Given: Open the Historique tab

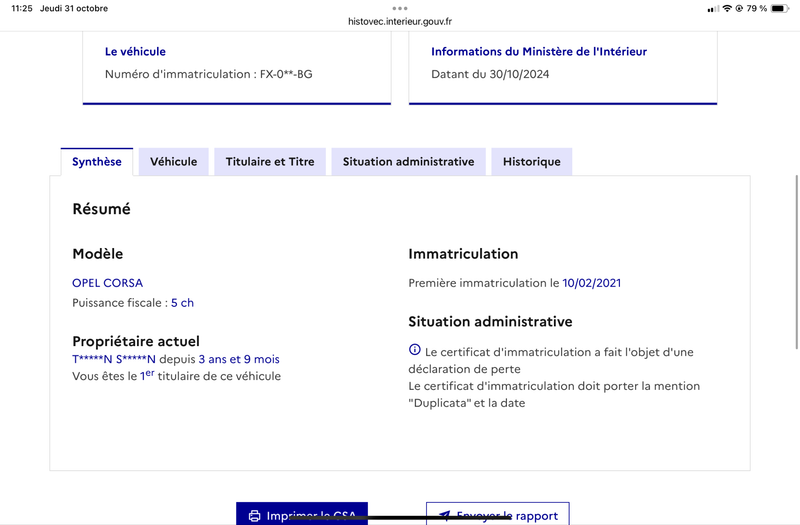Looking at the screenshot, I should coord(532,162).
